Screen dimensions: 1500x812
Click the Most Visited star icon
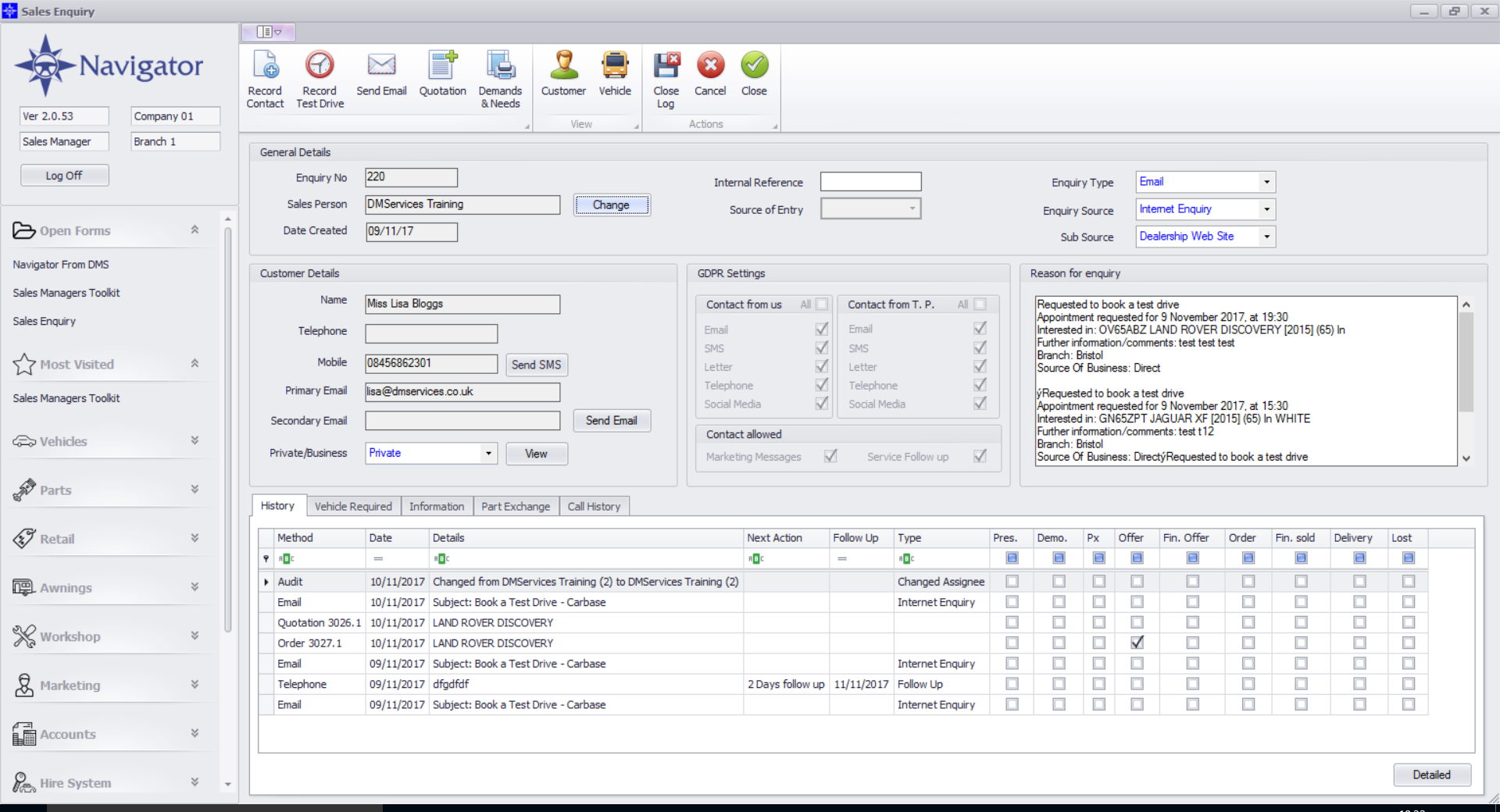(x=24, y=364)
